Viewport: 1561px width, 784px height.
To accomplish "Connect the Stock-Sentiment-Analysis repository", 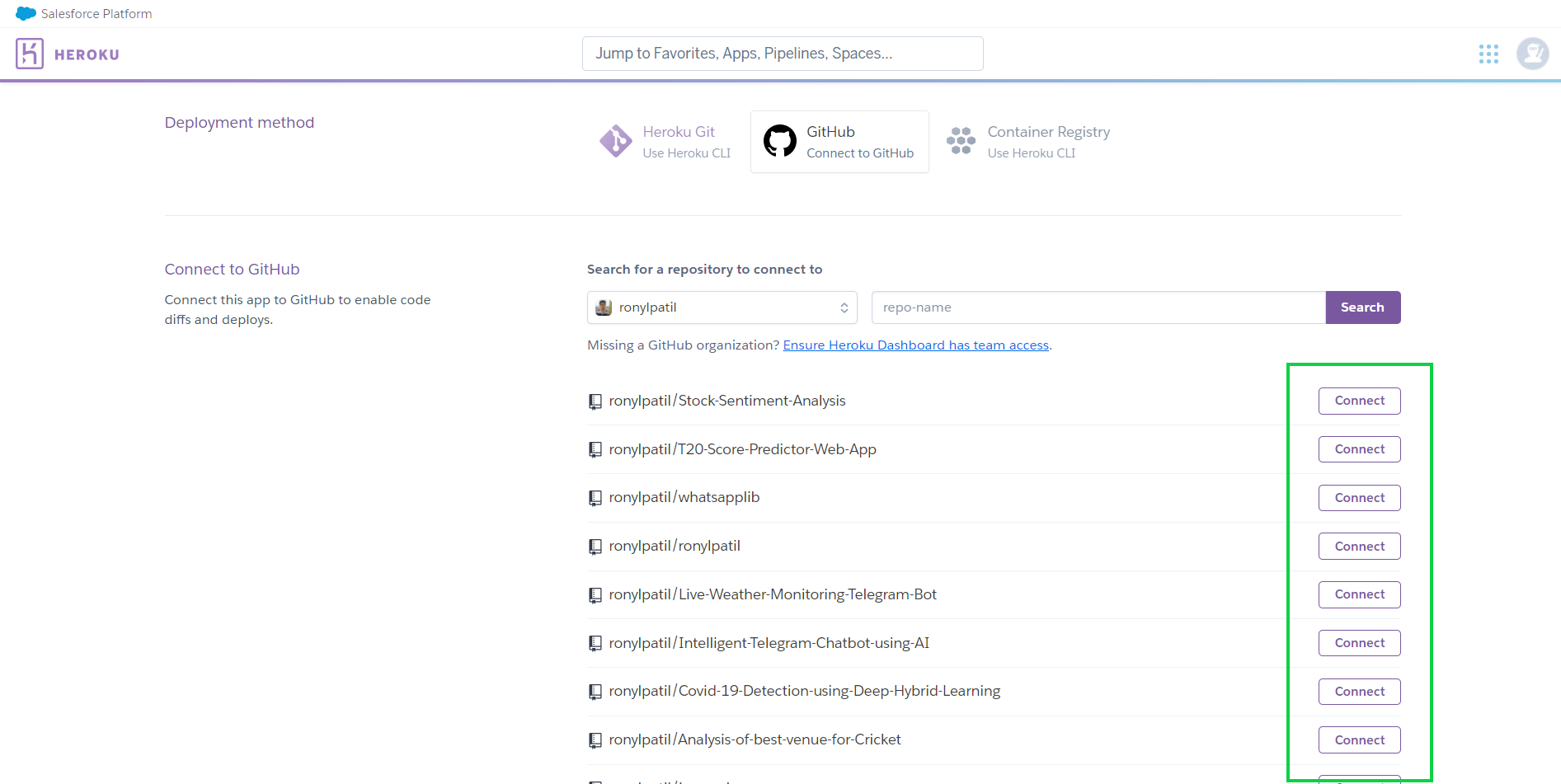I will (1360, 401).
